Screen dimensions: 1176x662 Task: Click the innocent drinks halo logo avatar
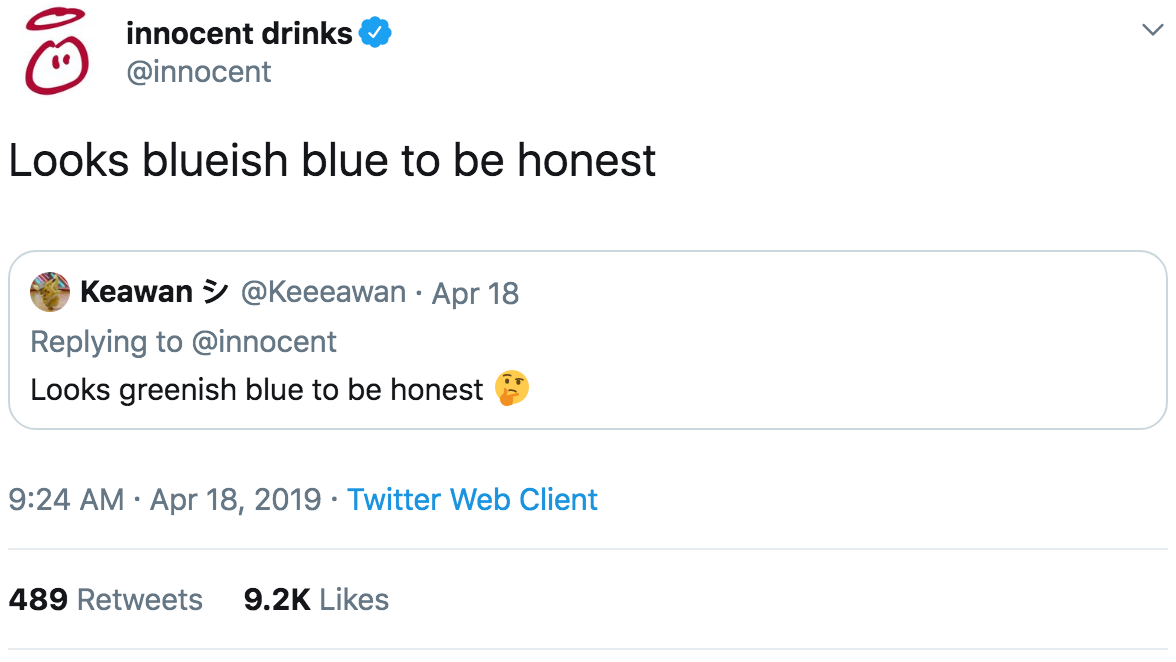[56, 54]
